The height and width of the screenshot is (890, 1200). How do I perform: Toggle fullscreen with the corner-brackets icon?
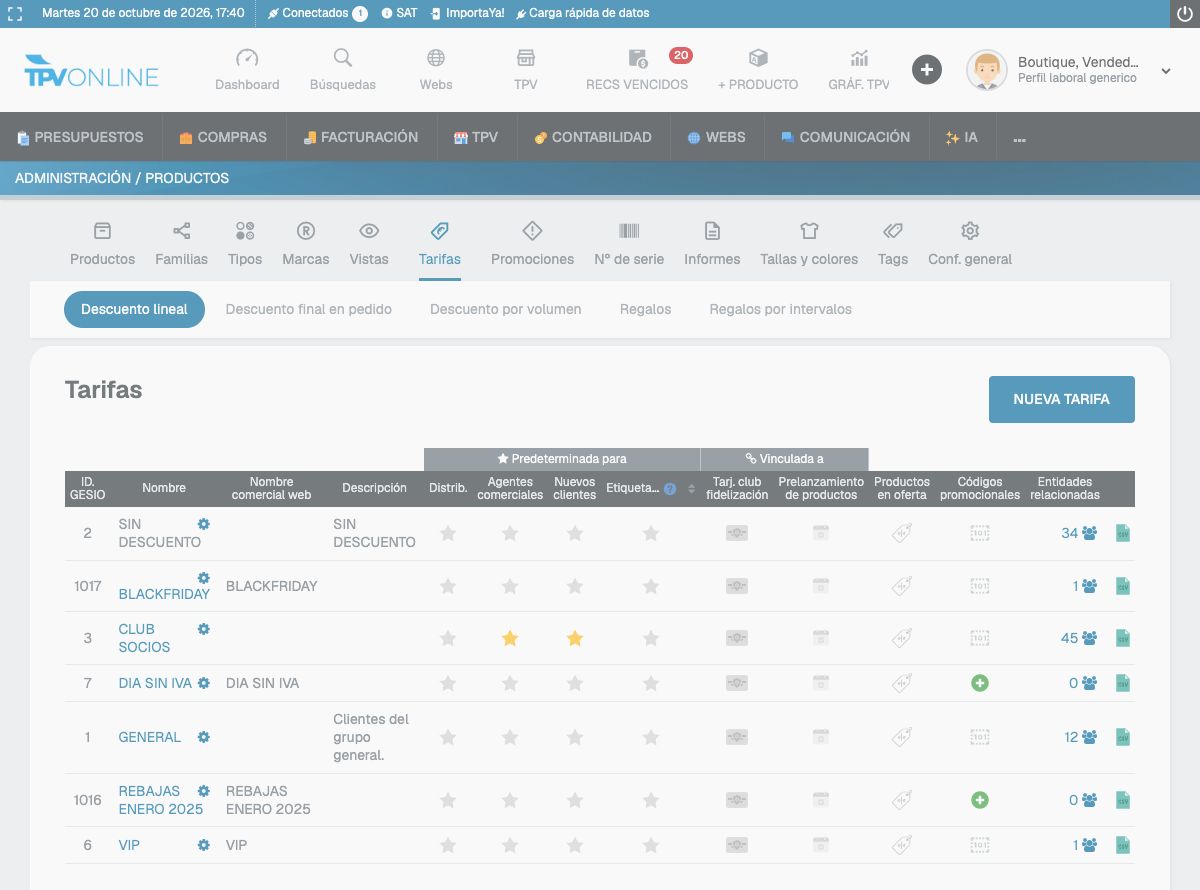15,14
